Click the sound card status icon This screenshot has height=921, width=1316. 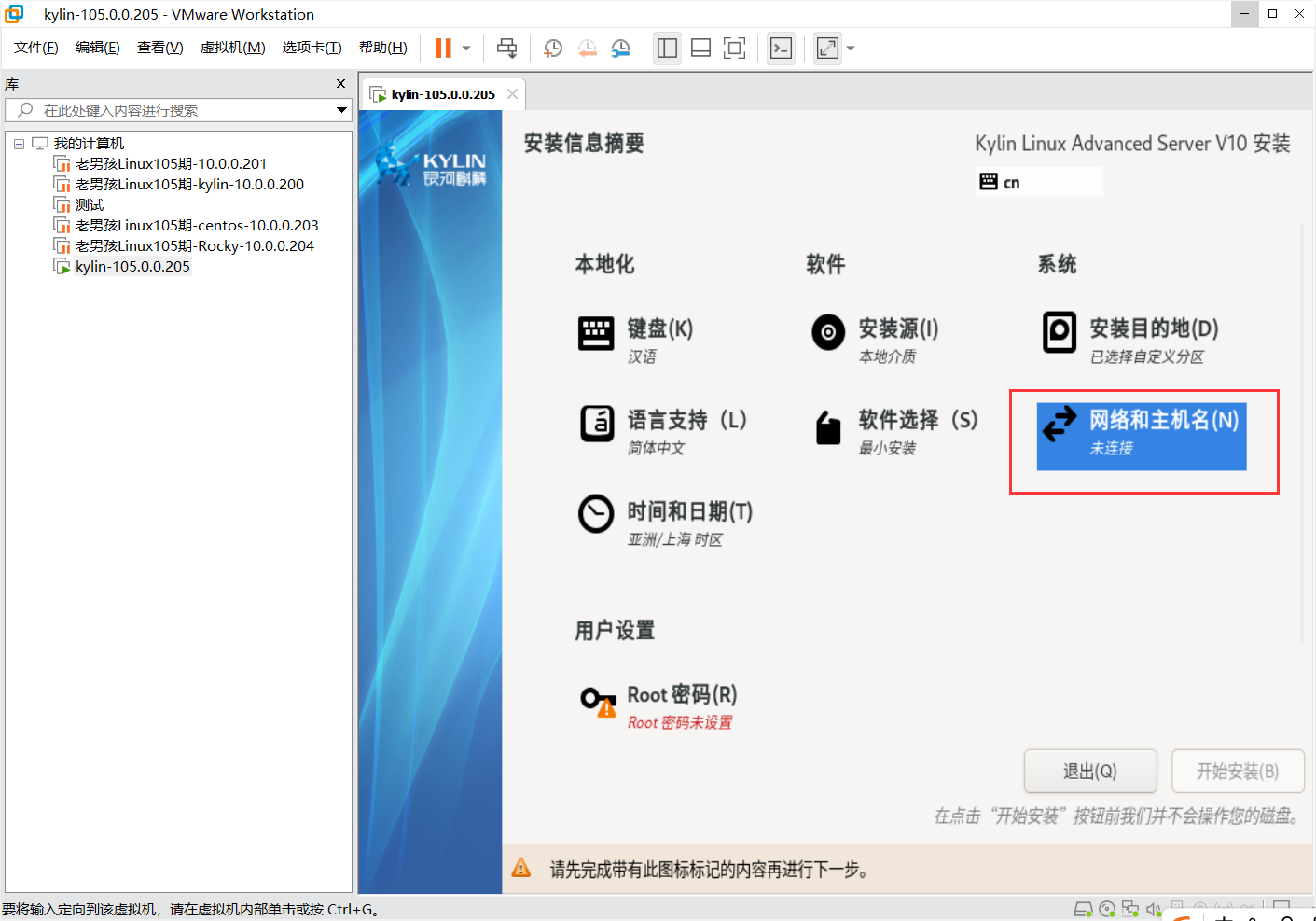click(1154, 909)
